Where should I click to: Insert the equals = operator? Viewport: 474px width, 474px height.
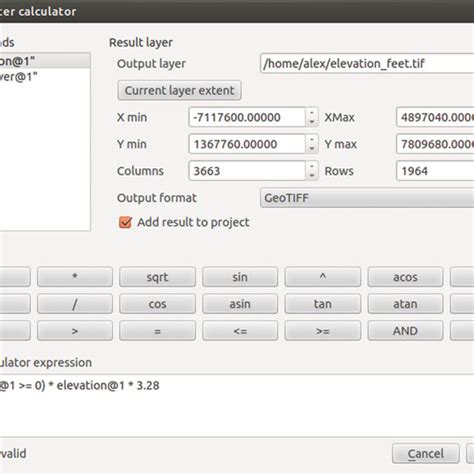pyautogui.click(x=157, y=331)
